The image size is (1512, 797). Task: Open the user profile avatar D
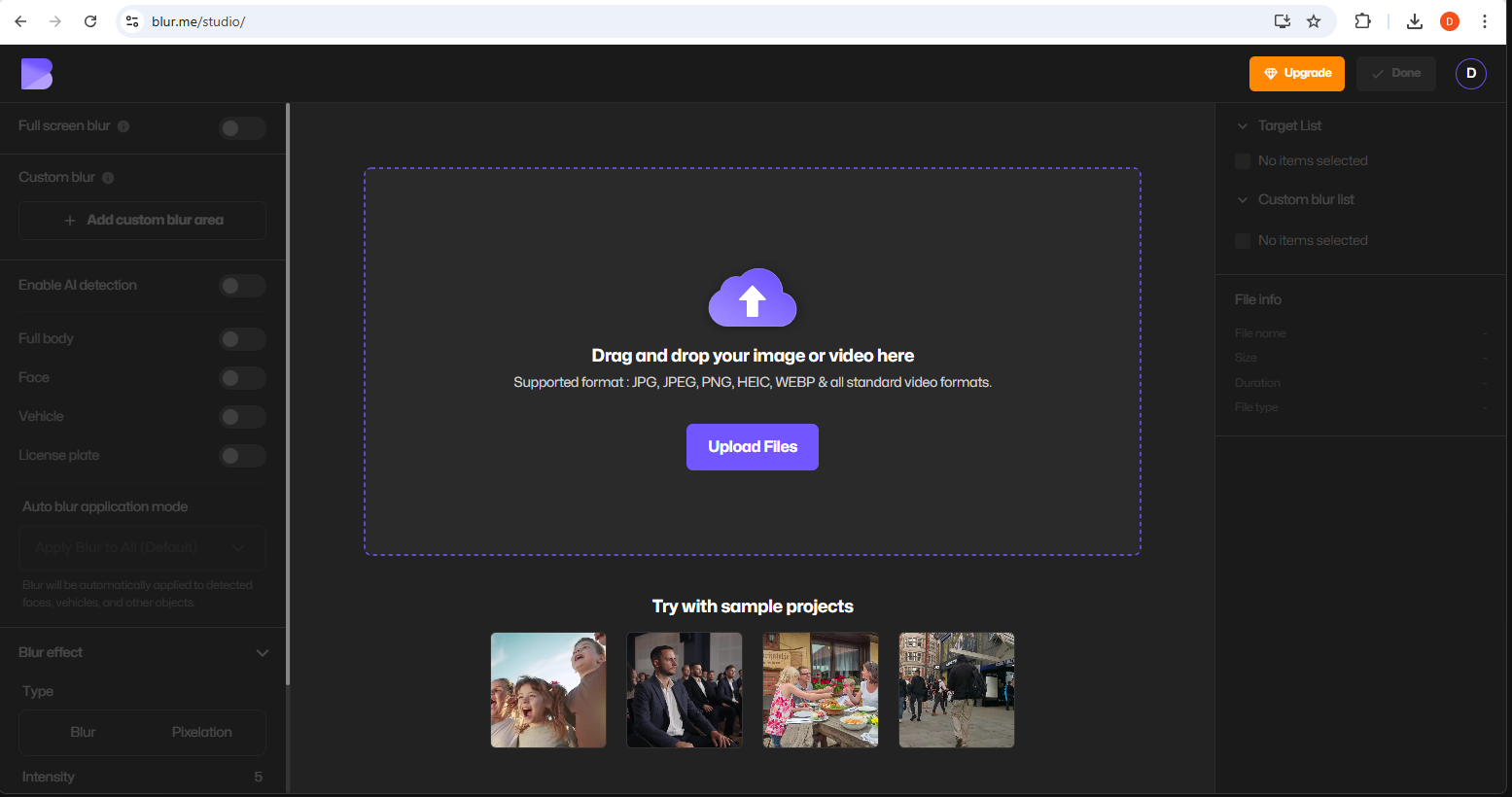[1470, 74]
